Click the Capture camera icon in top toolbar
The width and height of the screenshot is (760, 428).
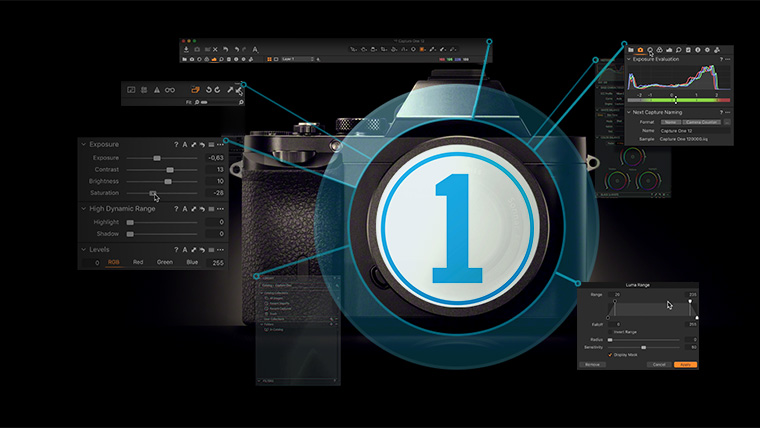click(x=197, y=49)
